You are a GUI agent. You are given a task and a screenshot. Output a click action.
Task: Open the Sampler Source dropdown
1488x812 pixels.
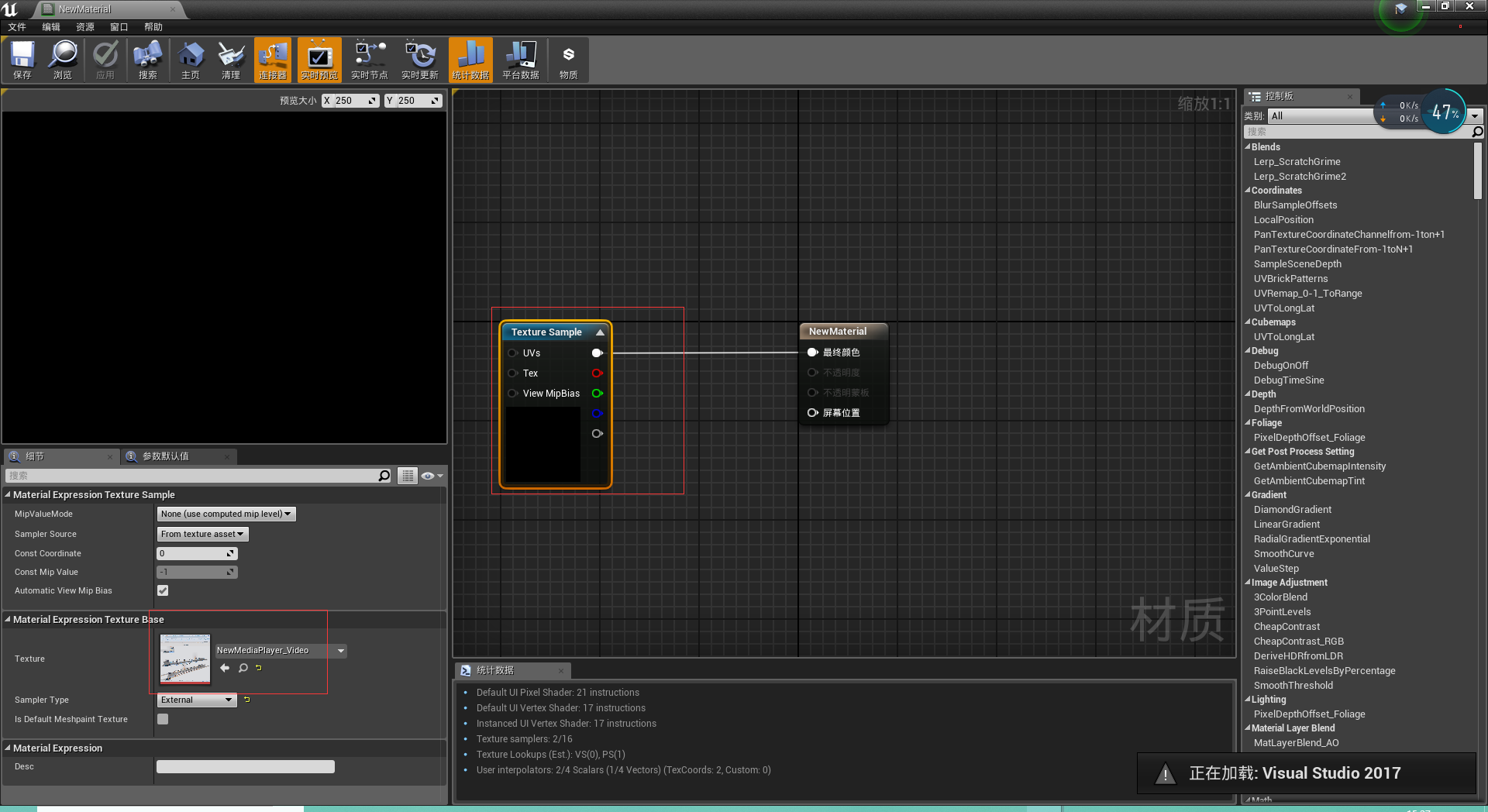pyautogui.click(x=201, y=534)
